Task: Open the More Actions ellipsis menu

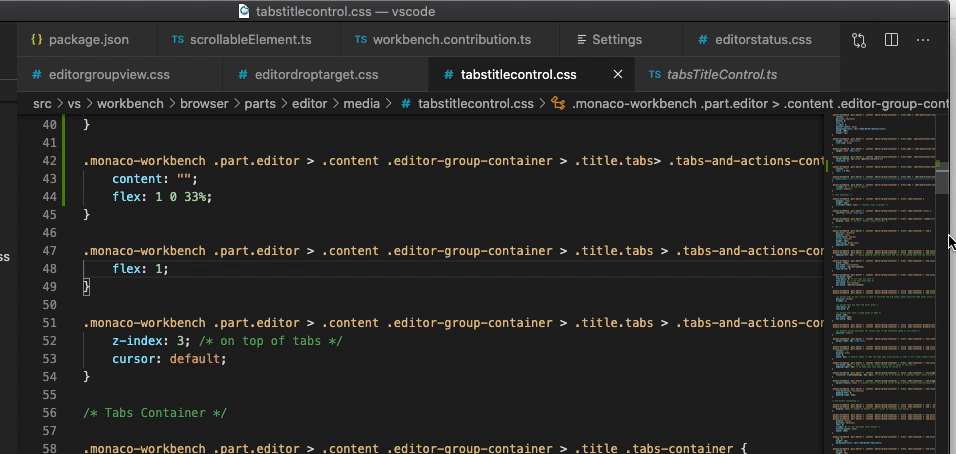Action: pos(922,40)
